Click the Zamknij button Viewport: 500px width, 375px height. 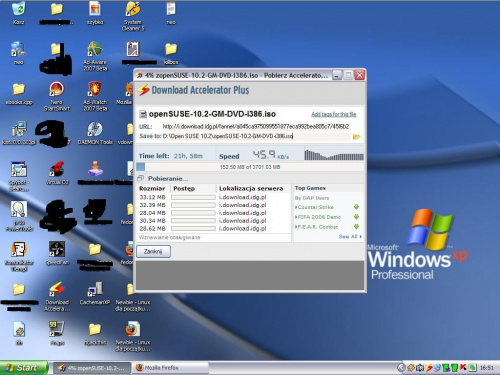(x=153, y=251)
